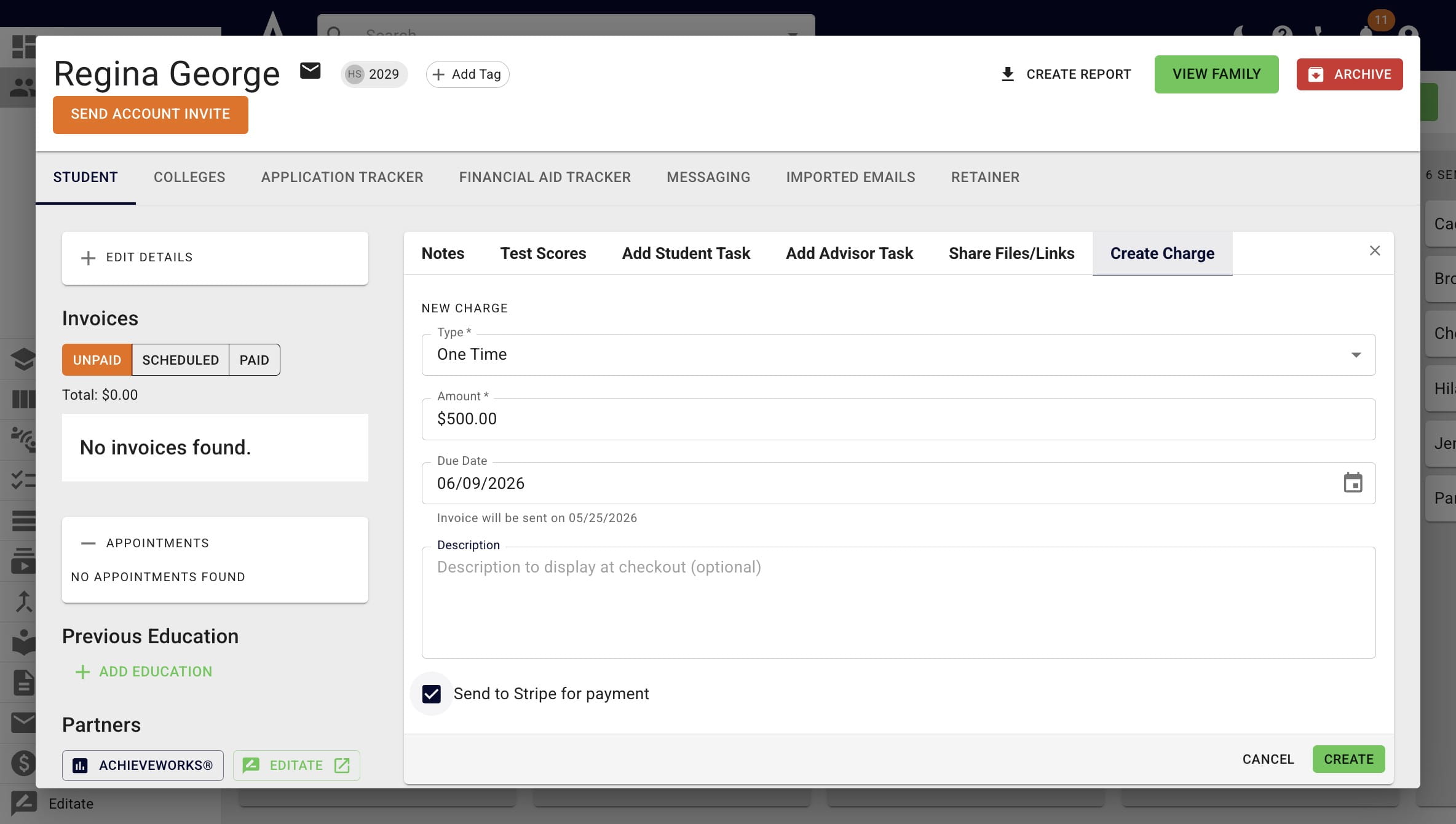Click the Editate pencil icon in sidebar
1456x824 pixels.
(23, 803)
